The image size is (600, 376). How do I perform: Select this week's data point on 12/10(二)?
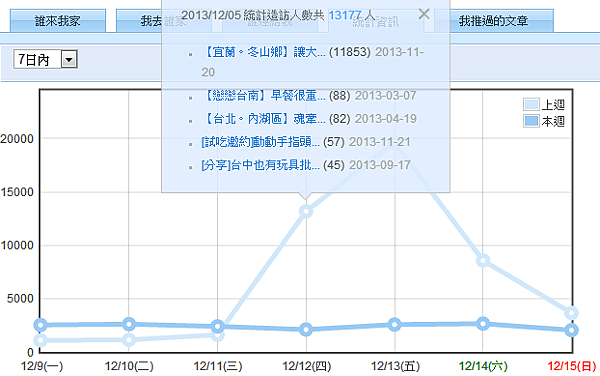tap(129, 324)
